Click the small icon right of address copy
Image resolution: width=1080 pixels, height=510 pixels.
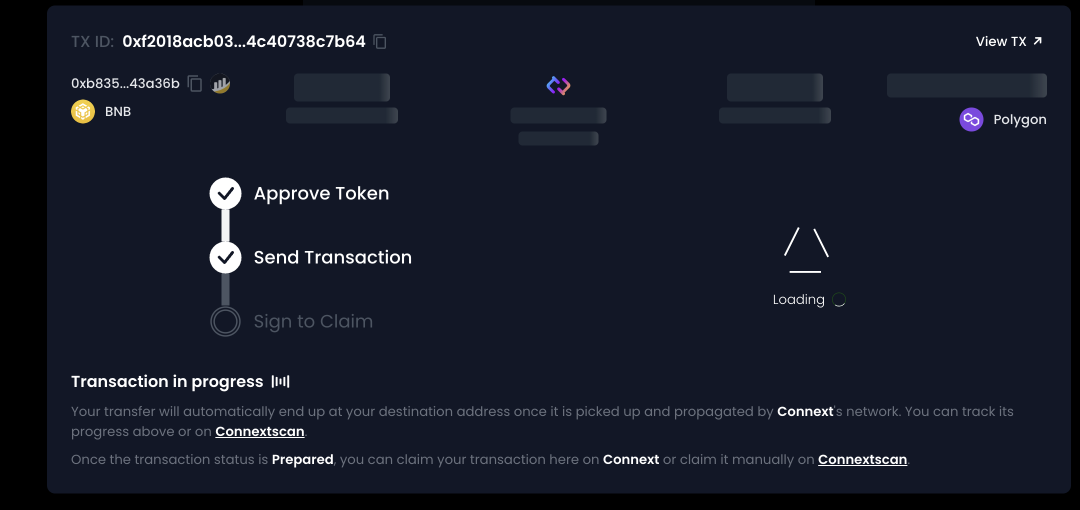(x=221, y=85)
